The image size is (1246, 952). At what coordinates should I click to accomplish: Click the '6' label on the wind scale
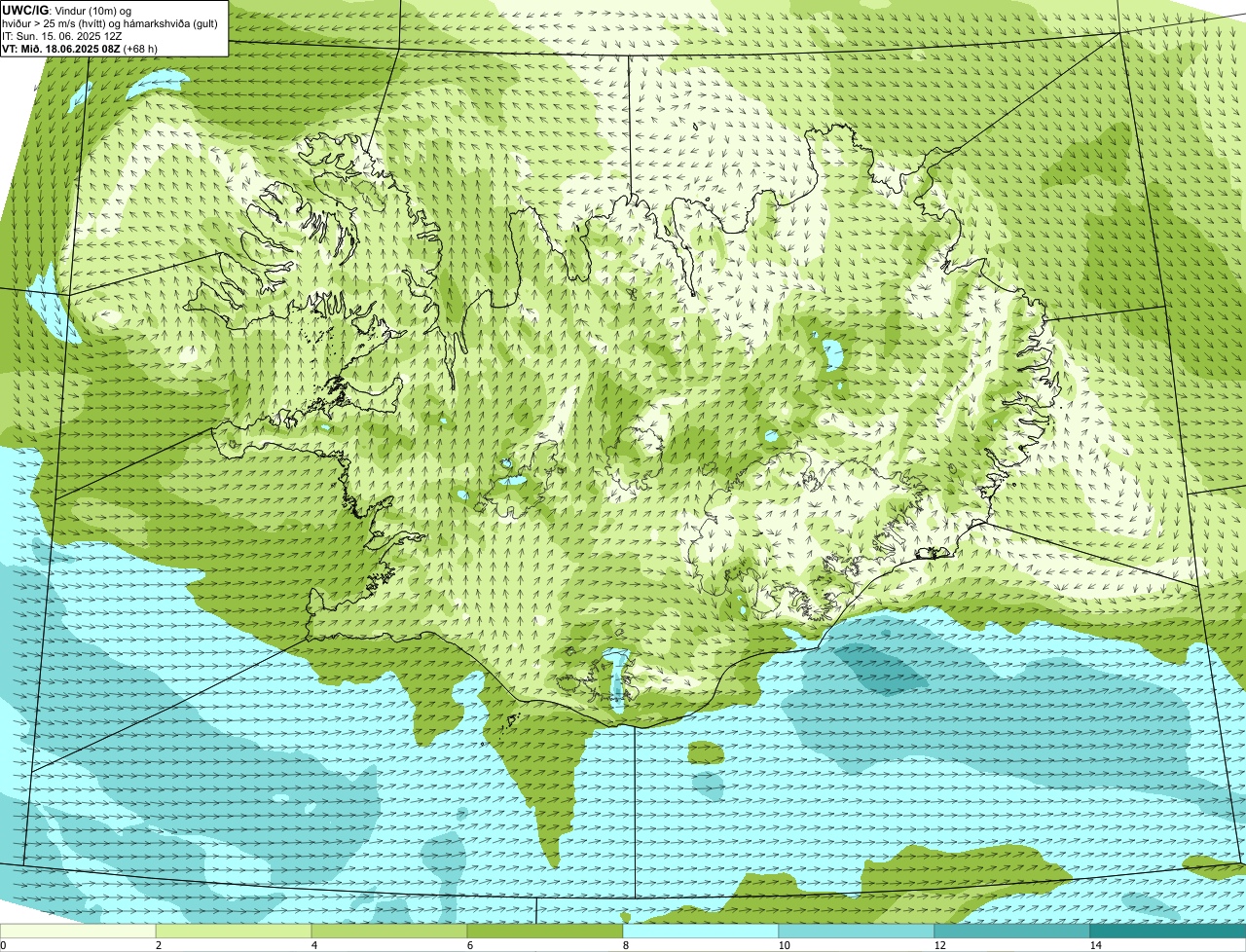coord(470,945)
